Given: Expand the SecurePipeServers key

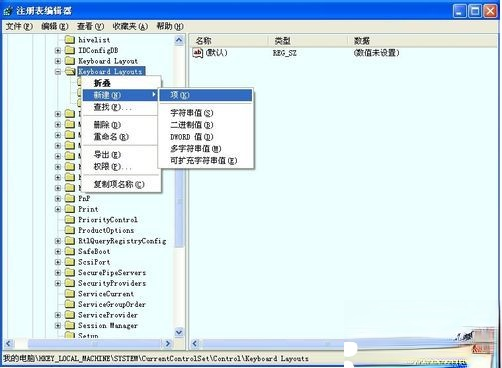Looking at the screenshot, I should [x=58, y=273].
